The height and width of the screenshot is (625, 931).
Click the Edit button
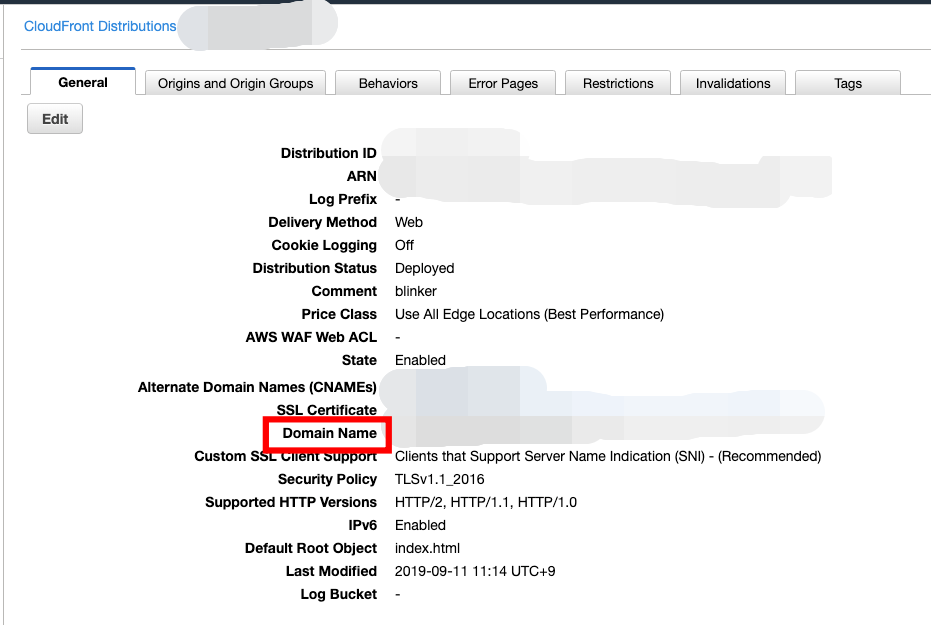(x=55, y=119)
